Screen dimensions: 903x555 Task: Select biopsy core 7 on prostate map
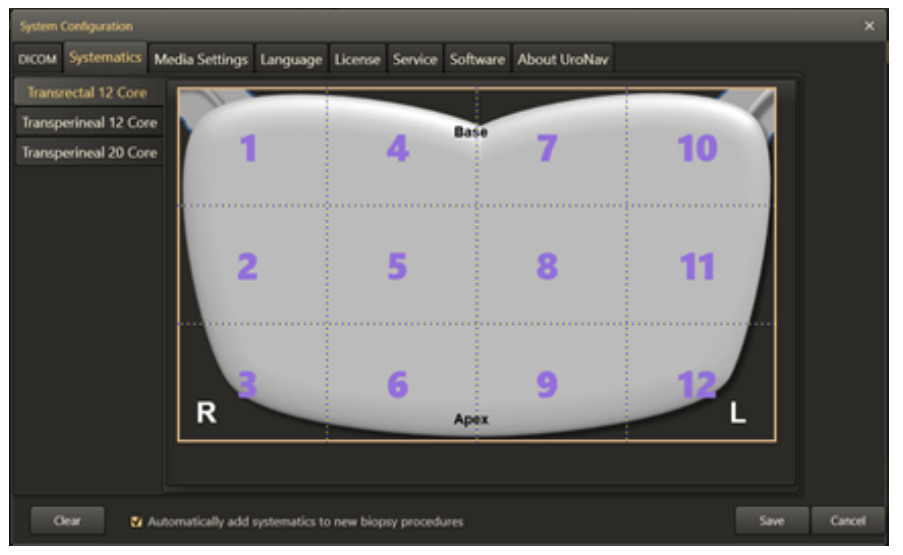point(547,149)
